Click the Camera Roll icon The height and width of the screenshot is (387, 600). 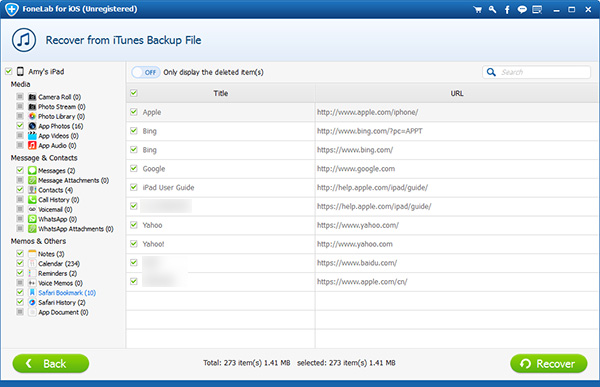(x=32, y=97)
